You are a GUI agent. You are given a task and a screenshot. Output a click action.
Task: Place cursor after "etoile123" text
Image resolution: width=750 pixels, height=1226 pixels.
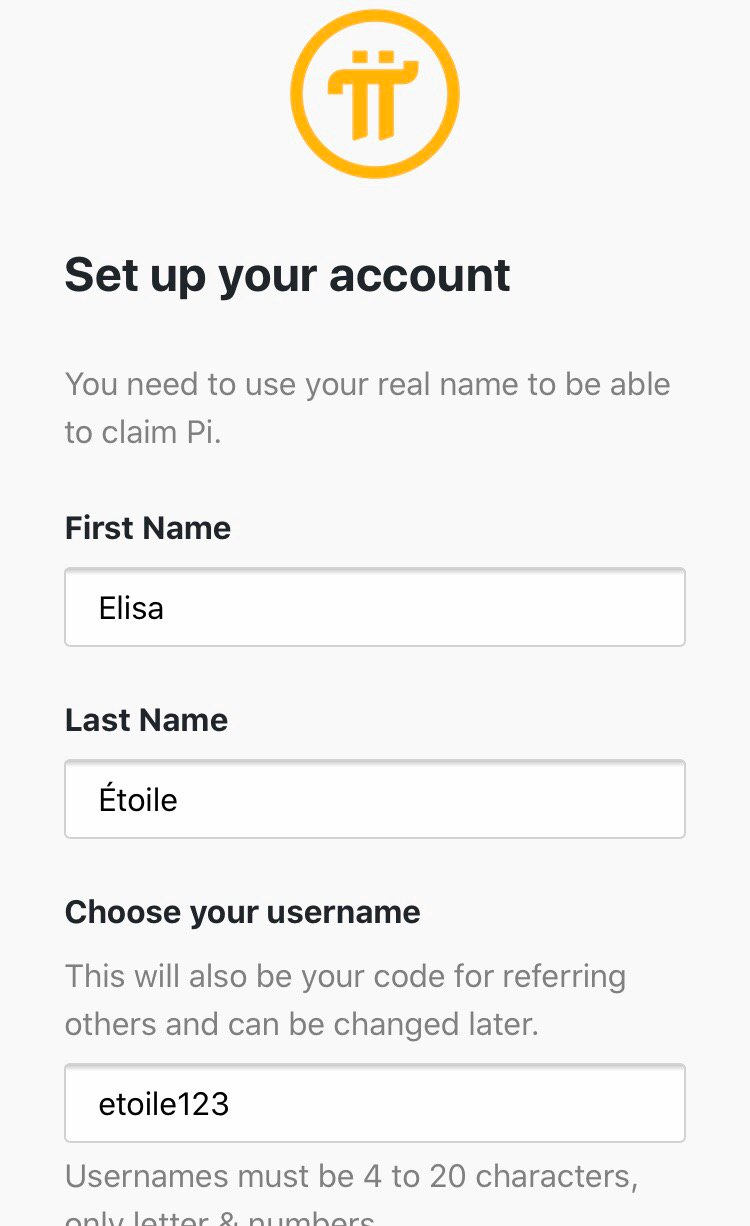231,1104
